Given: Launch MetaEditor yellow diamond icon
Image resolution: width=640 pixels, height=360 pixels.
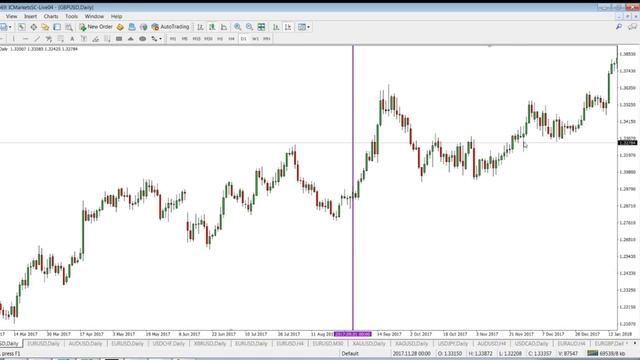Looking at the screenshot, I should click(x=120, y=27).
